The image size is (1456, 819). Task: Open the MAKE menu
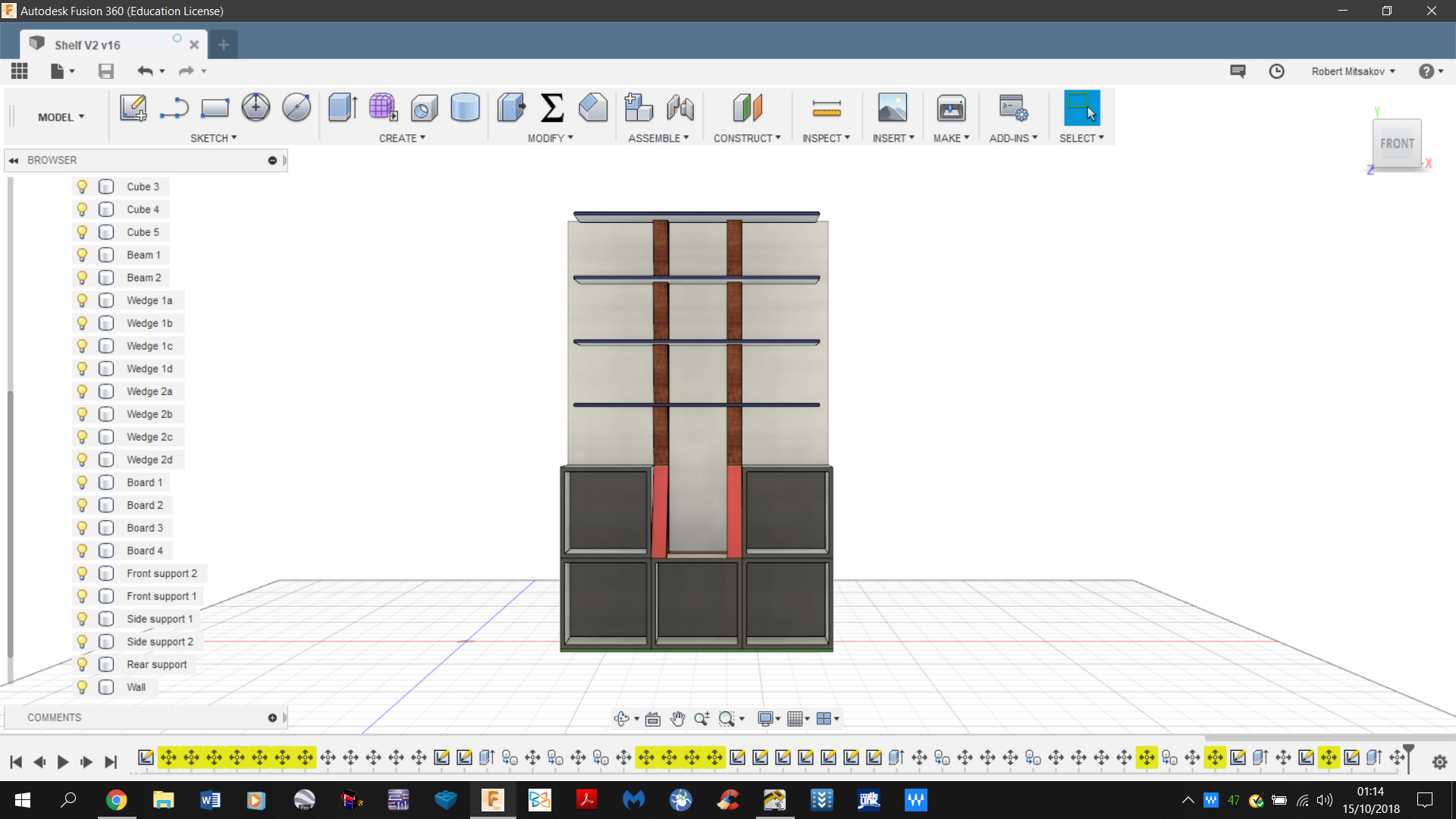951,138
